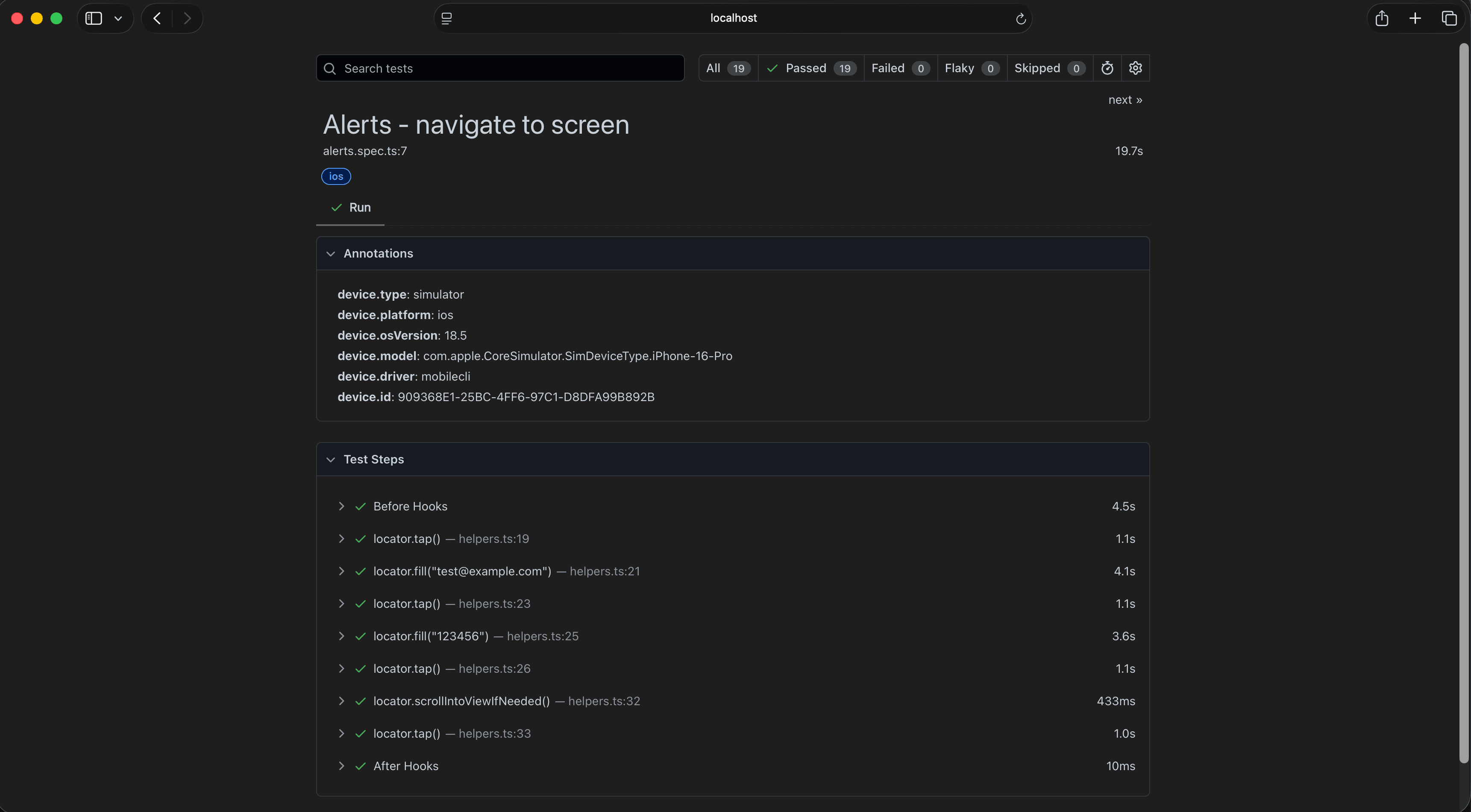Click the Safari sidebar toggle icon
This screenshot has width=1471, height=812.
click(x=94, y=18)
